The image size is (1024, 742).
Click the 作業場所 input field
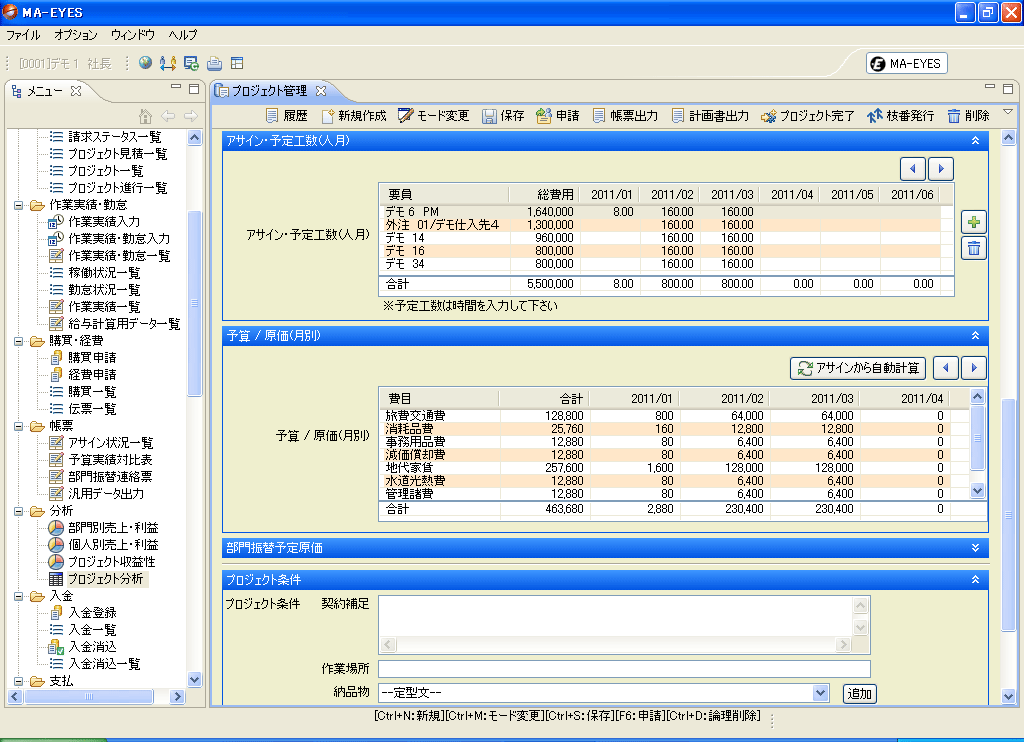(x=624, y=669)
